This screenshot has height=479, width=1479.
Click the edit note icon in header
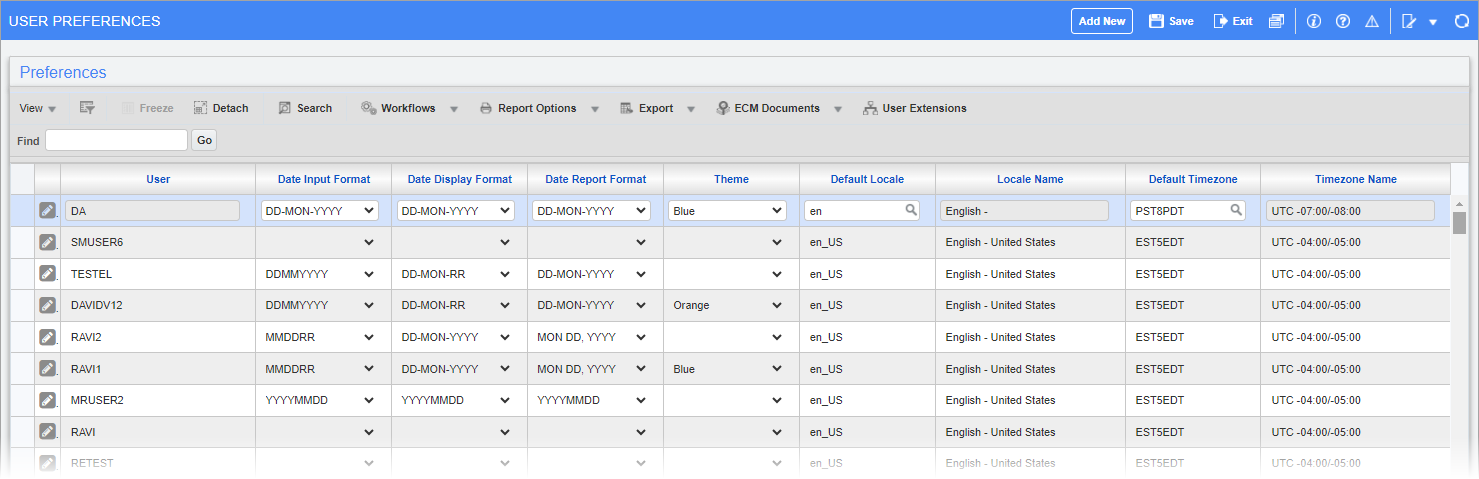click(x=1410, y=21)
